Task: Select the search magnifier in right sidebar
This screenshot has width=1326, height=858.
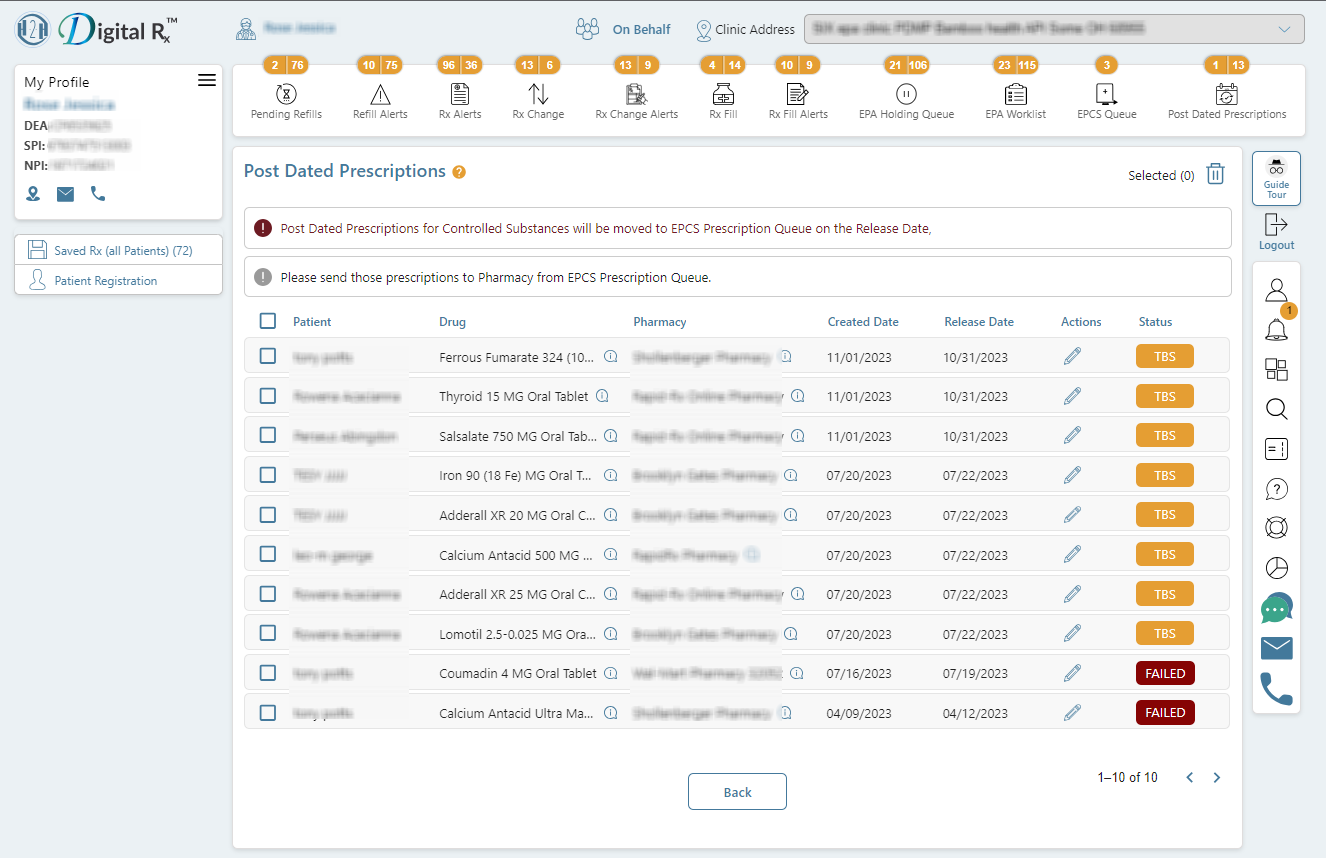Action: (1276, 409)
